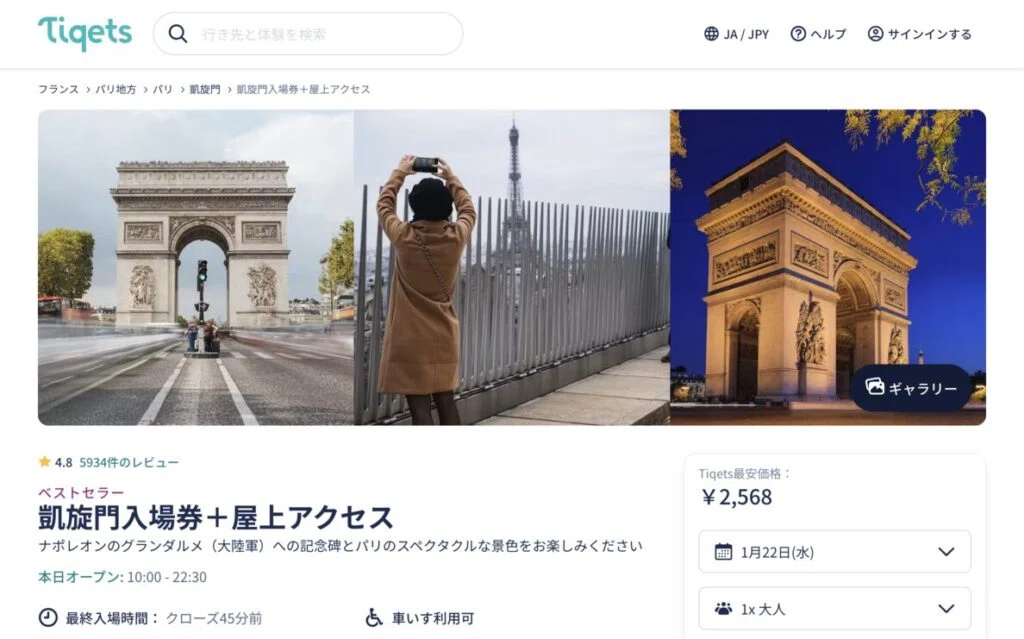Open the ヘルプ link

pyautogui.click(x=818, y=34)
